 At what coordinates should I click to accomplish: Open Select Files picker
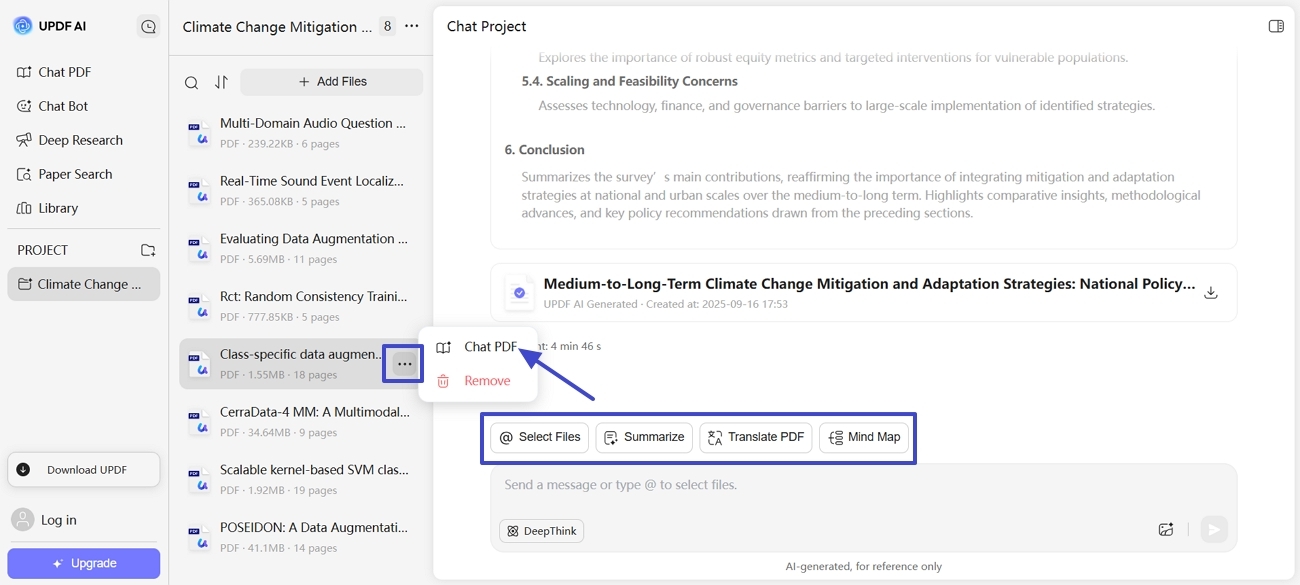coord(539,437)
